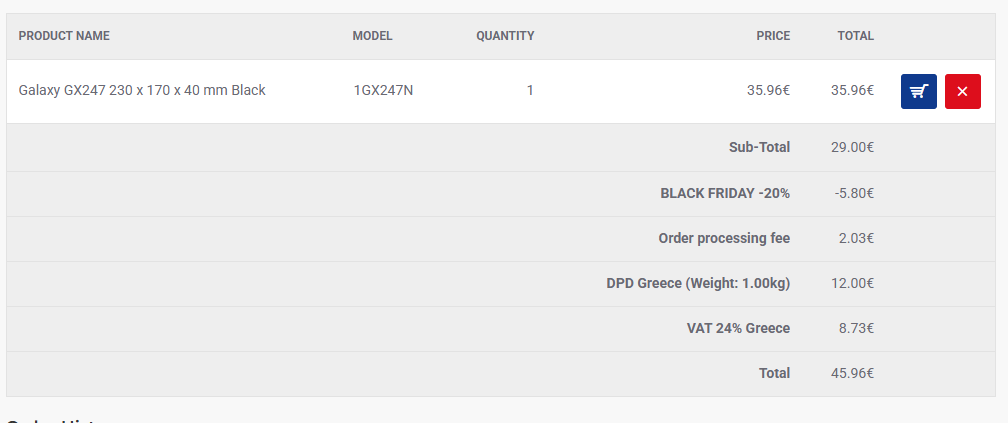Screen dimensions: 1008x423
Task: Click the VAT amount 8.73€
Action: (x=855, y=328)
